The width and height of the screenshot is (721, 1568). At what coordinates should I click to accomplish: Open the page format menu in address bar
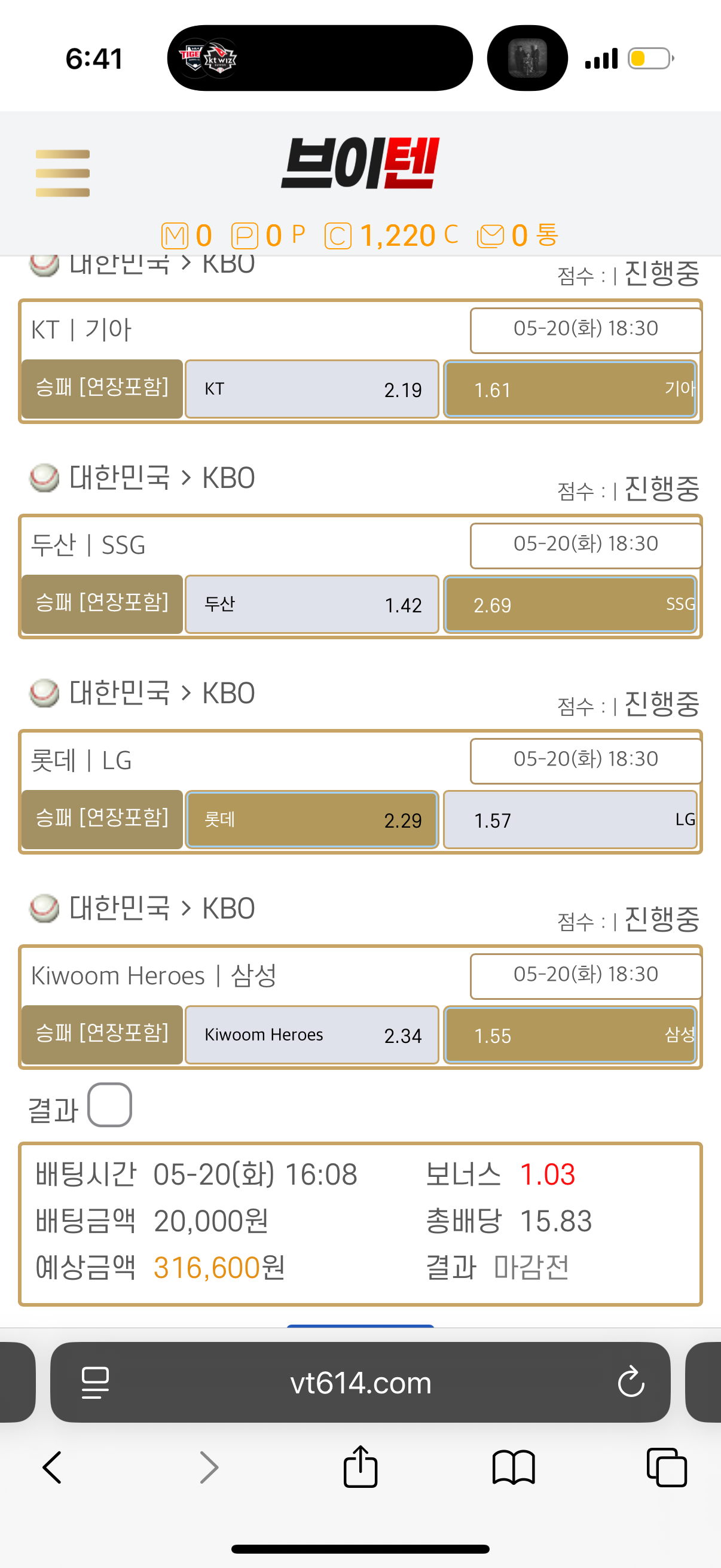click(x=96, y=1383)
